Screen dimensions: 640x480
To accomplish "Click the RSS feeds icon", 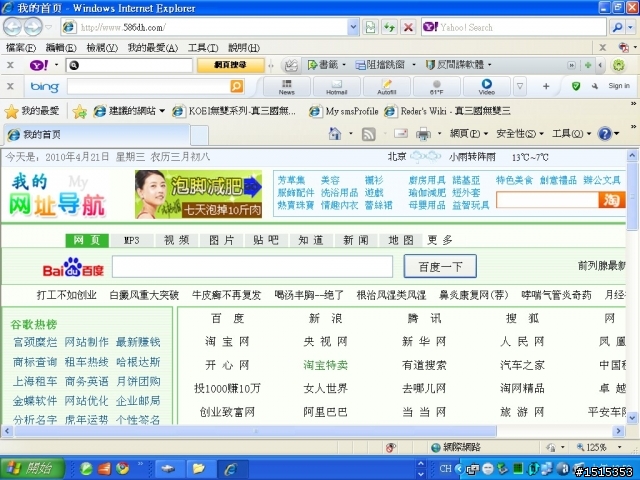I will (x=369, y=134).
